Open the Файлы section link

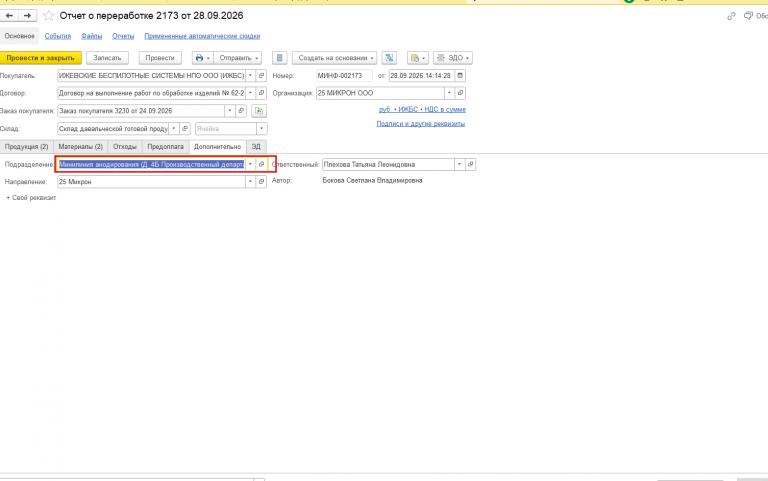pos(92,36)
